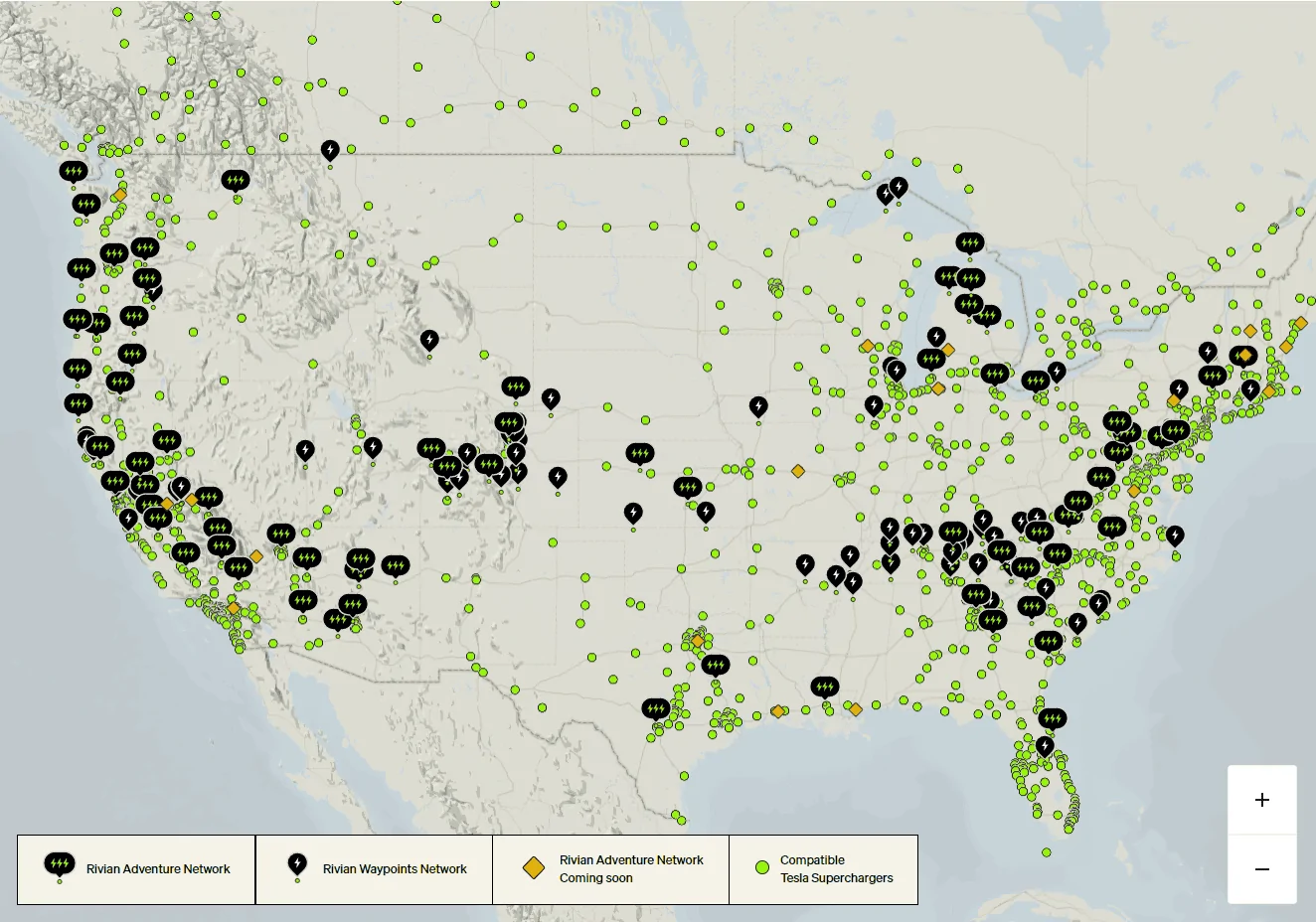
Task: Select the Adventure Network marker near Dallas
Action: coord(715,665)
